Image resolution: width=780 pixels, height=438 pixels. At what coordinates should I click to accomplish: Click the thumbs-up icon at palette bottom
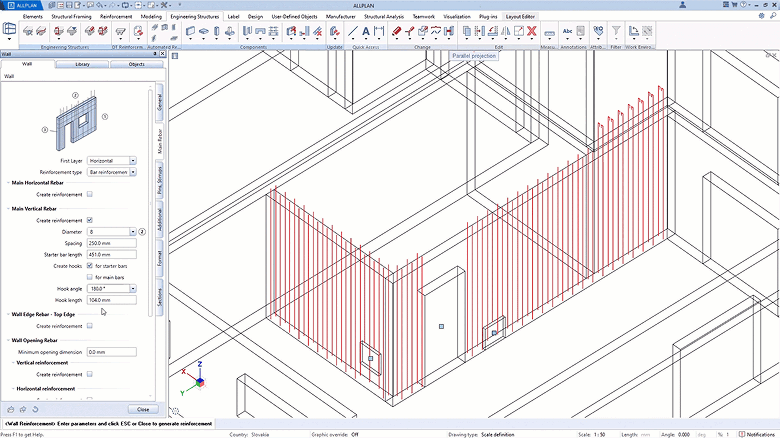coord(10,409)
